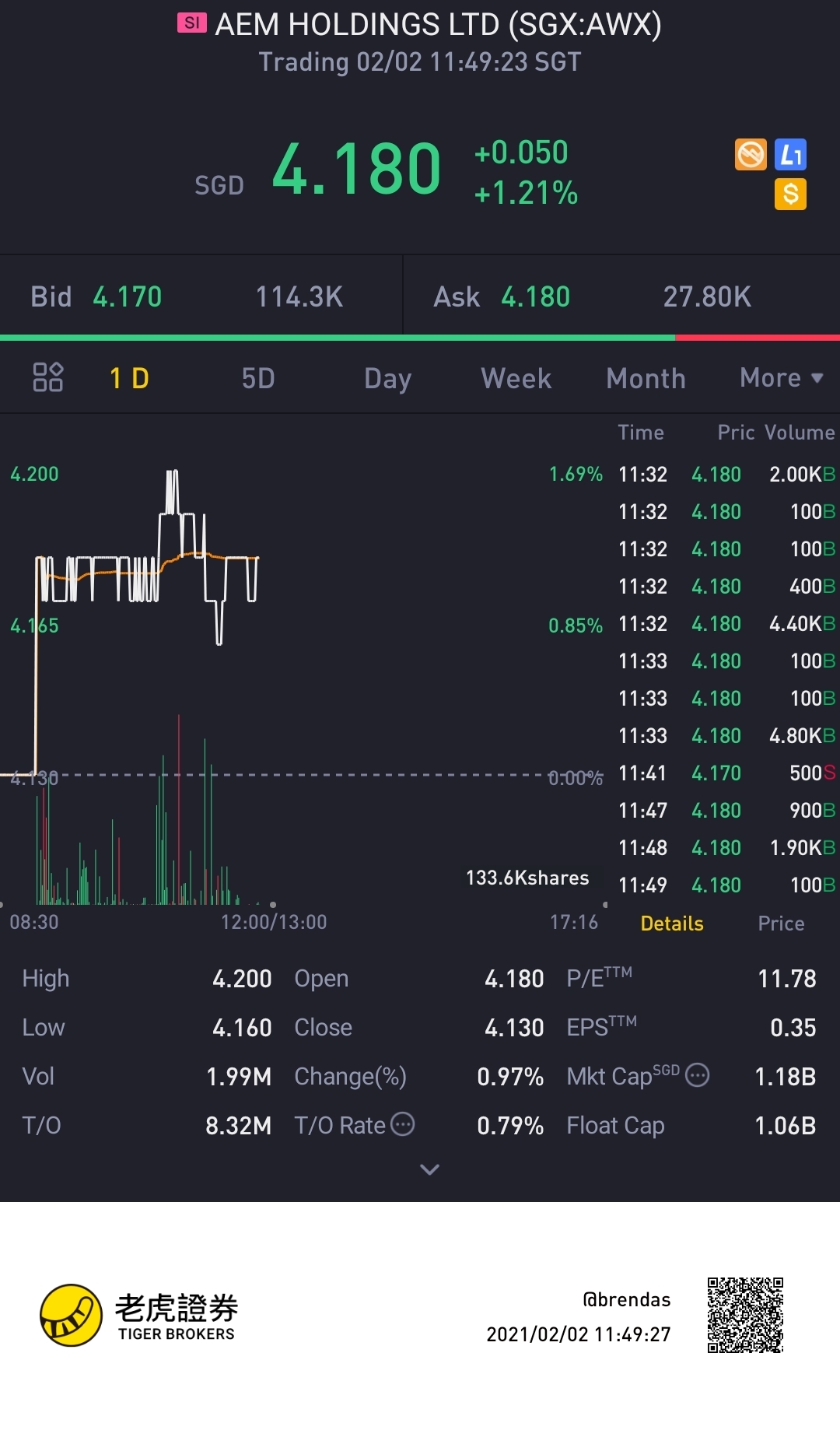
Task: Switch to the Month chart tab
Action: (646, 378)
